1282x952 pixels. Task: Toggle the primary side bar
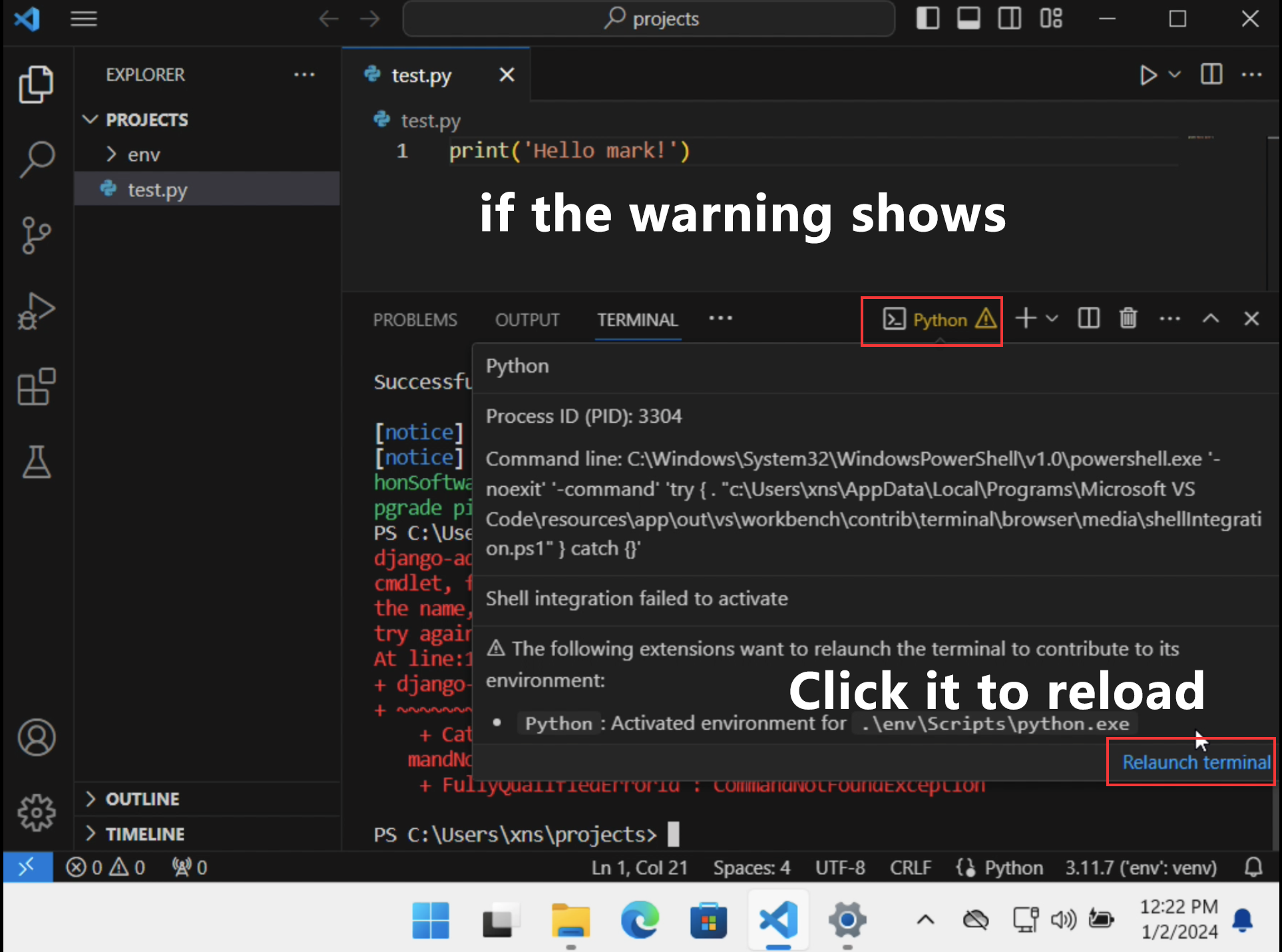[x=927, y=18]
